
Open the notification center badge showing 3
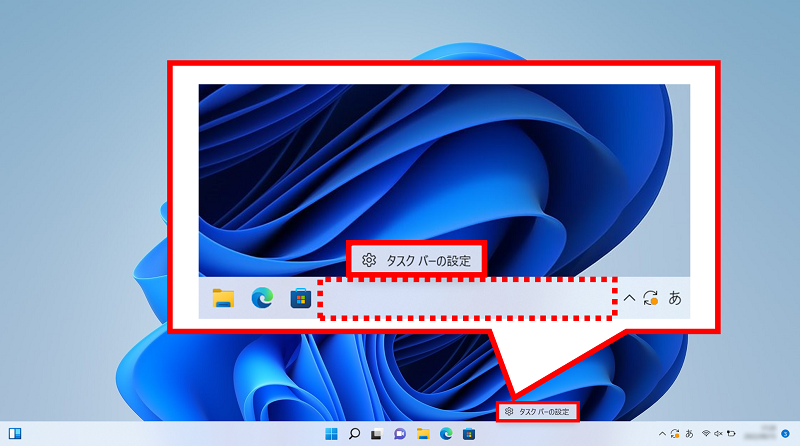coord(785,434)
